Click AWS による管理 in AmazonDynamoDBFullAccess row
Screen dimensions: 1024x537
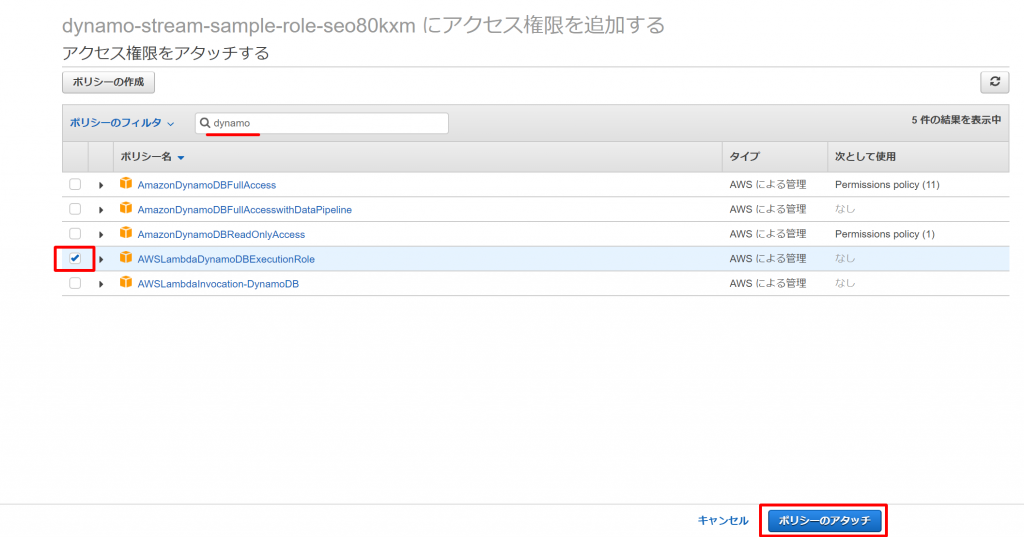(x=768, y=185)
